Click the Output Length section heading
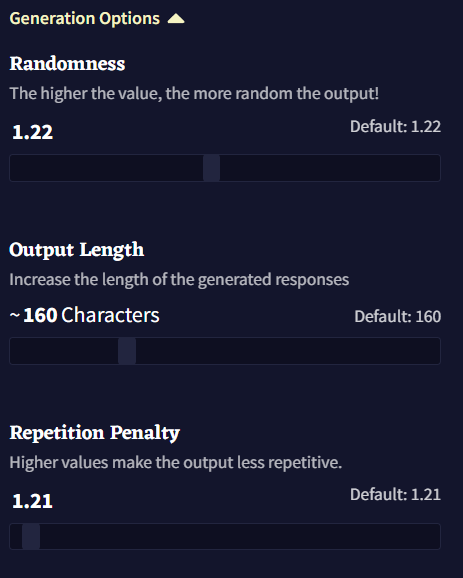 [77, 250]
